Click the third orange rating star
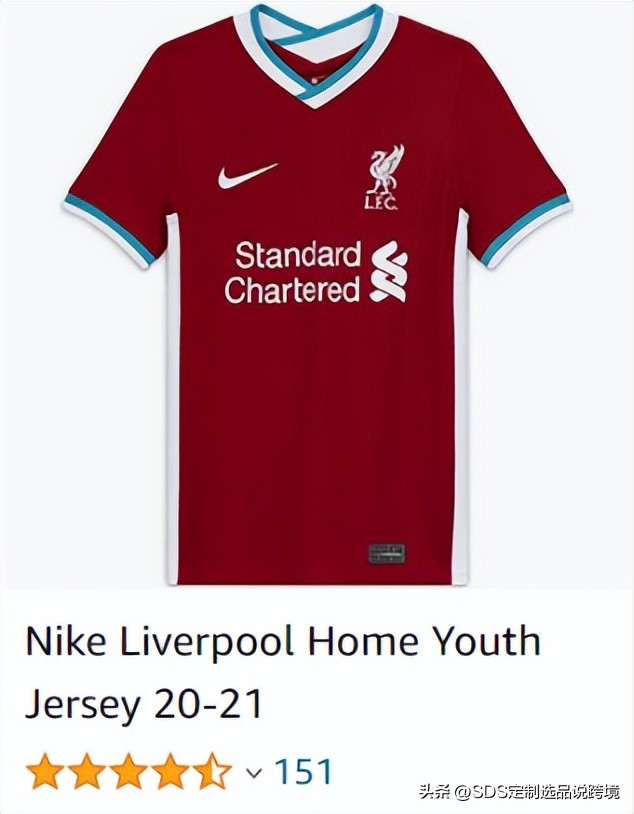Viewport: 634px width, 814px height. coord(128,772)
